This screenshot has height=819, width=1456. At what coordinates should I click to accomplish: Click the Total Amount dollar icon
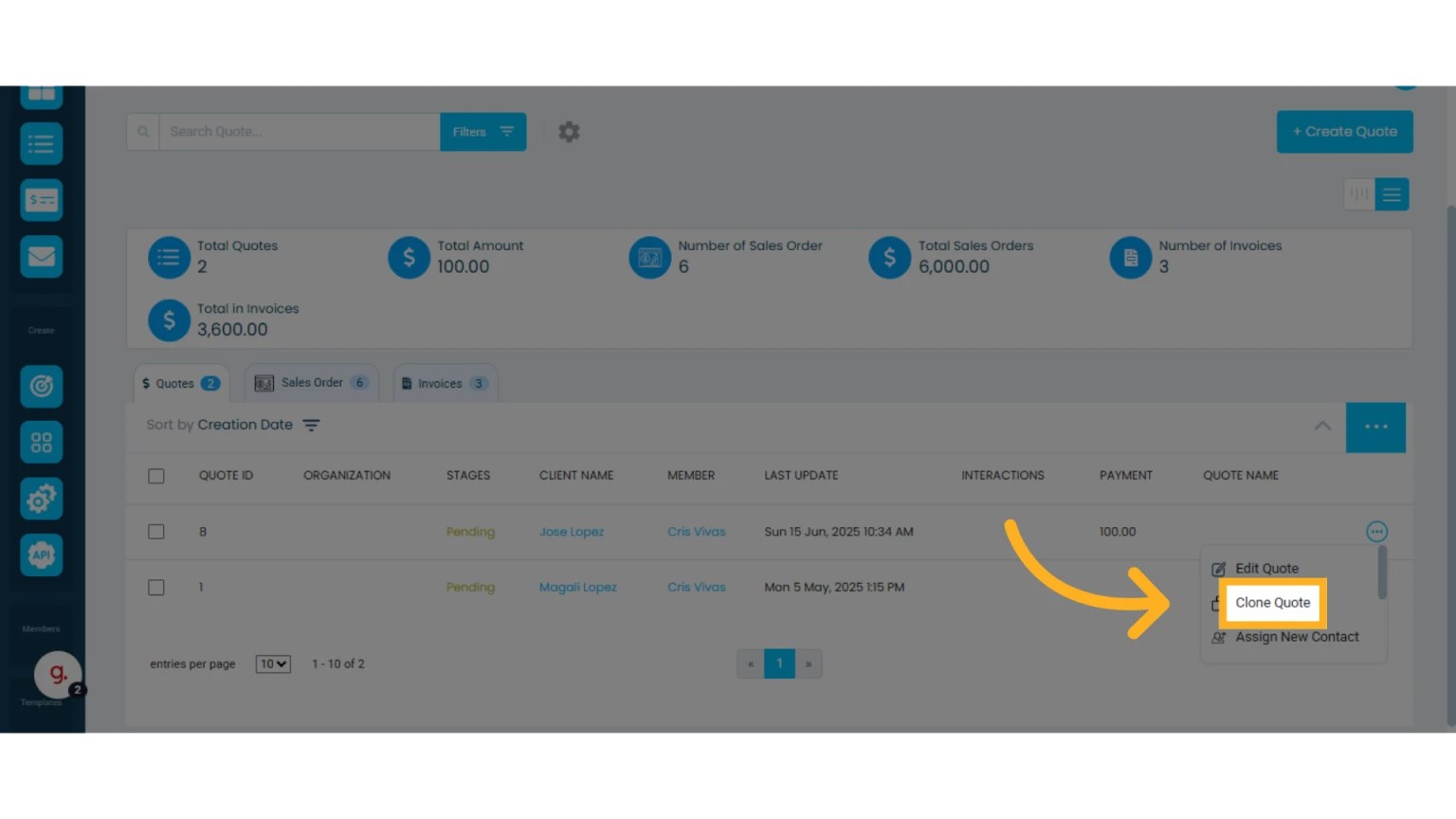tap(409, 257)
